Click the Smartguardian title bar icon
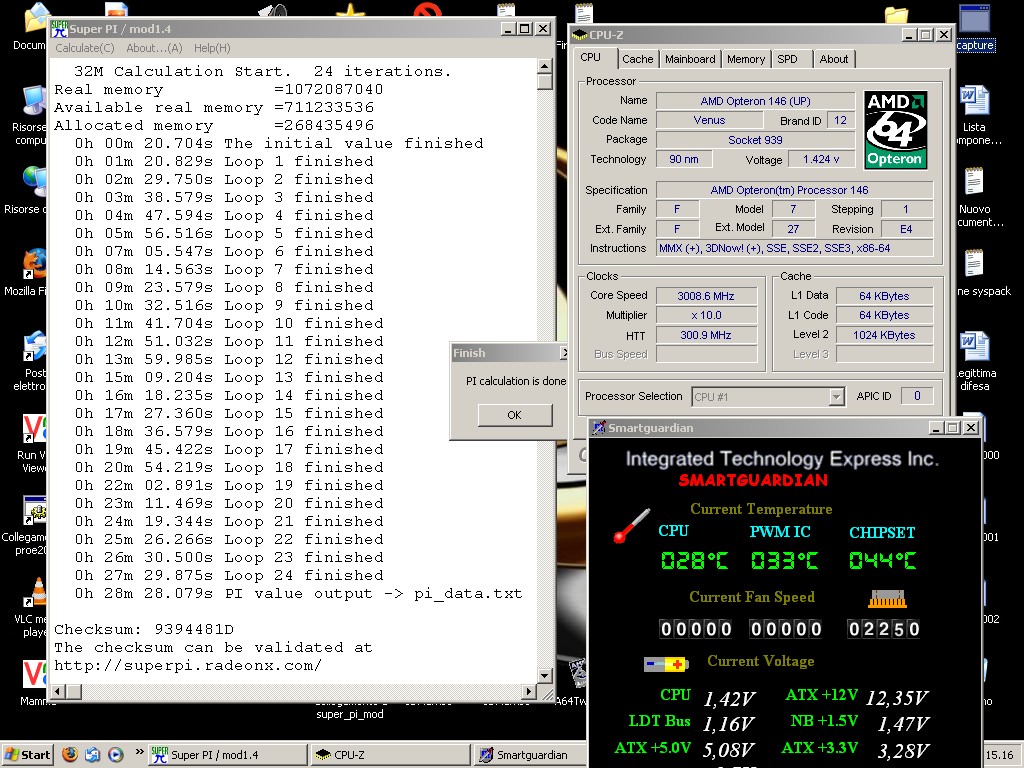This screenshot has height=768, width=1024. click(599, 428)
